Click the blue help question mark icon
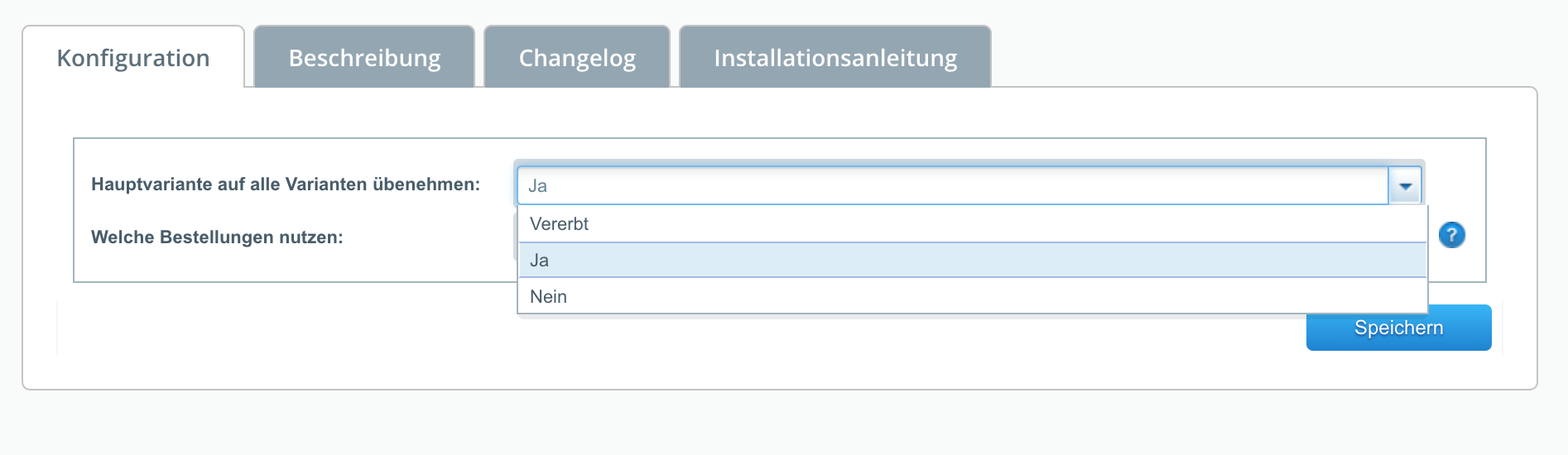 point(1451,236)
